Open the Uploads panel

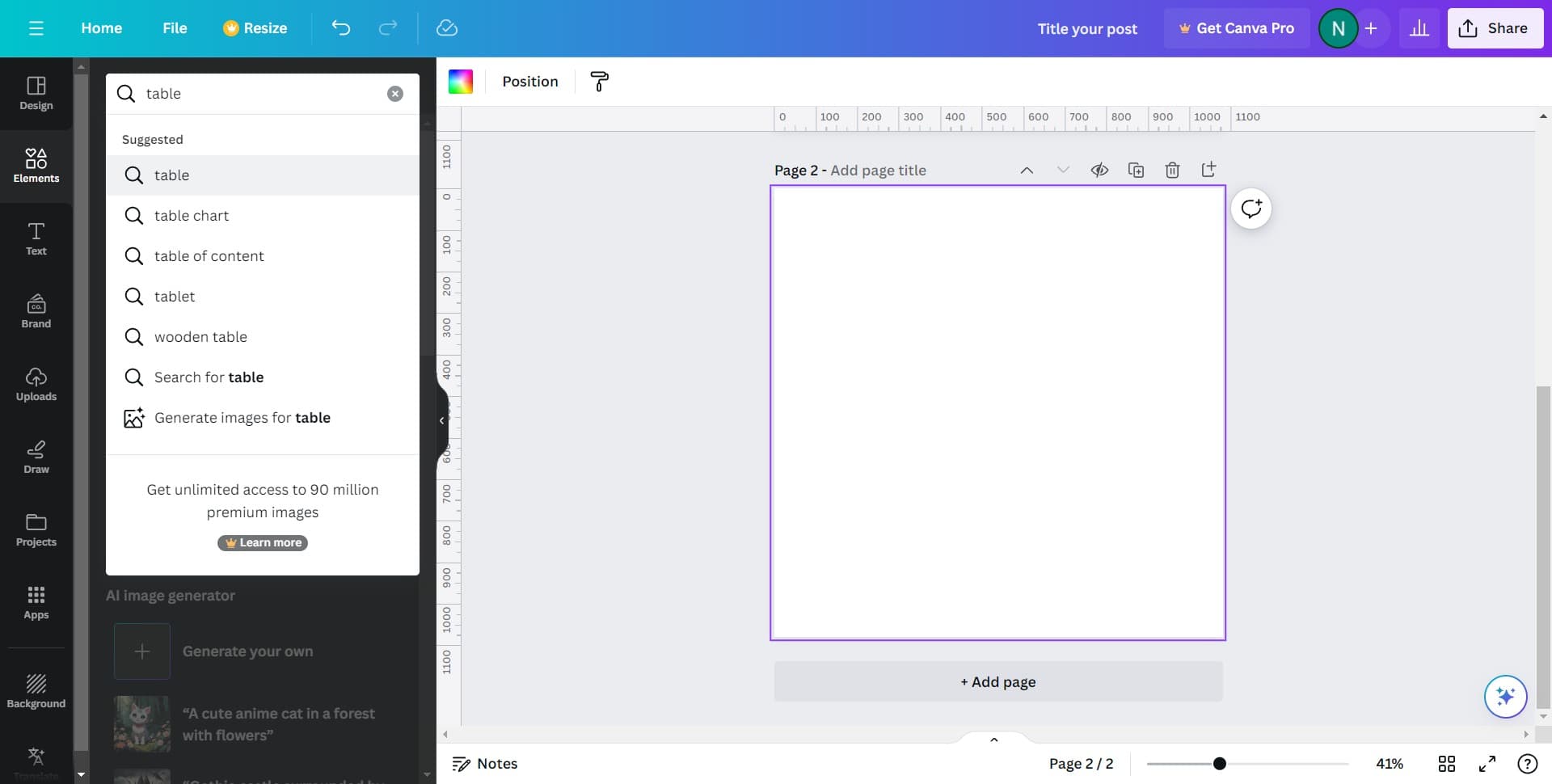coord(36,384)
